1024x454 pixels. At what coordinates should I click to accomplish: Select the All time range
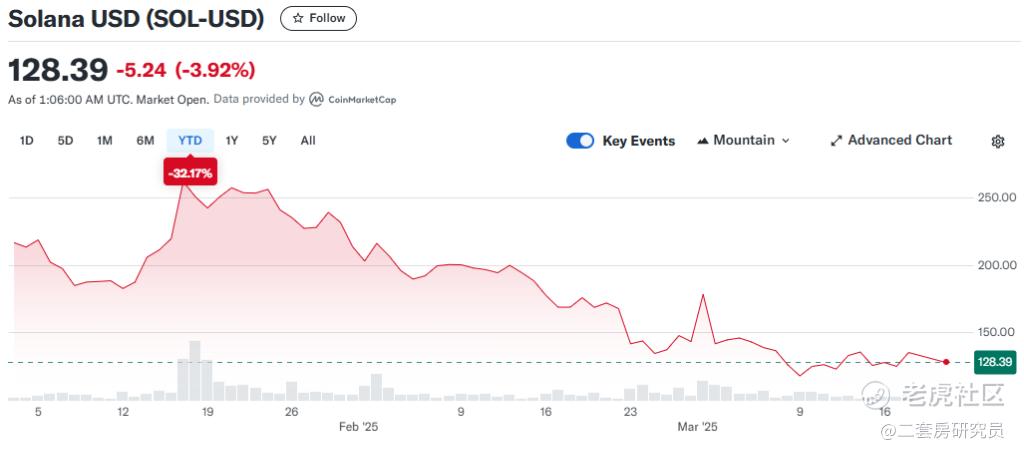308,141
